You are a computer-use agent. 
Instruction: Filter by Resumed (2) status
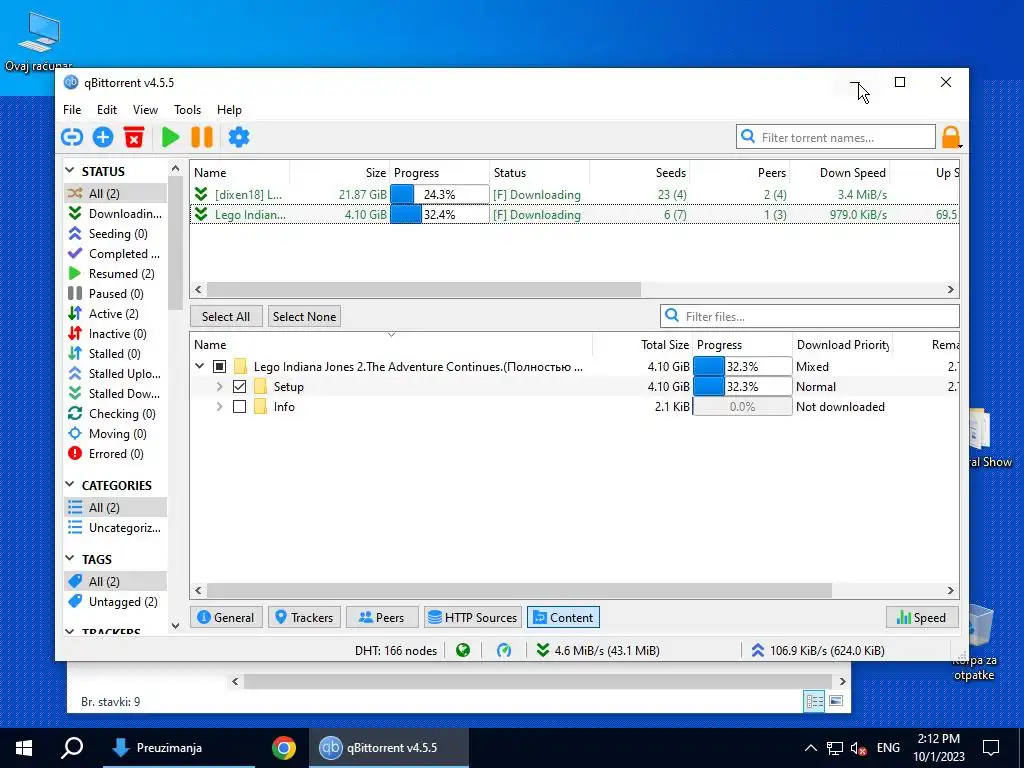(x=115, y=274)
